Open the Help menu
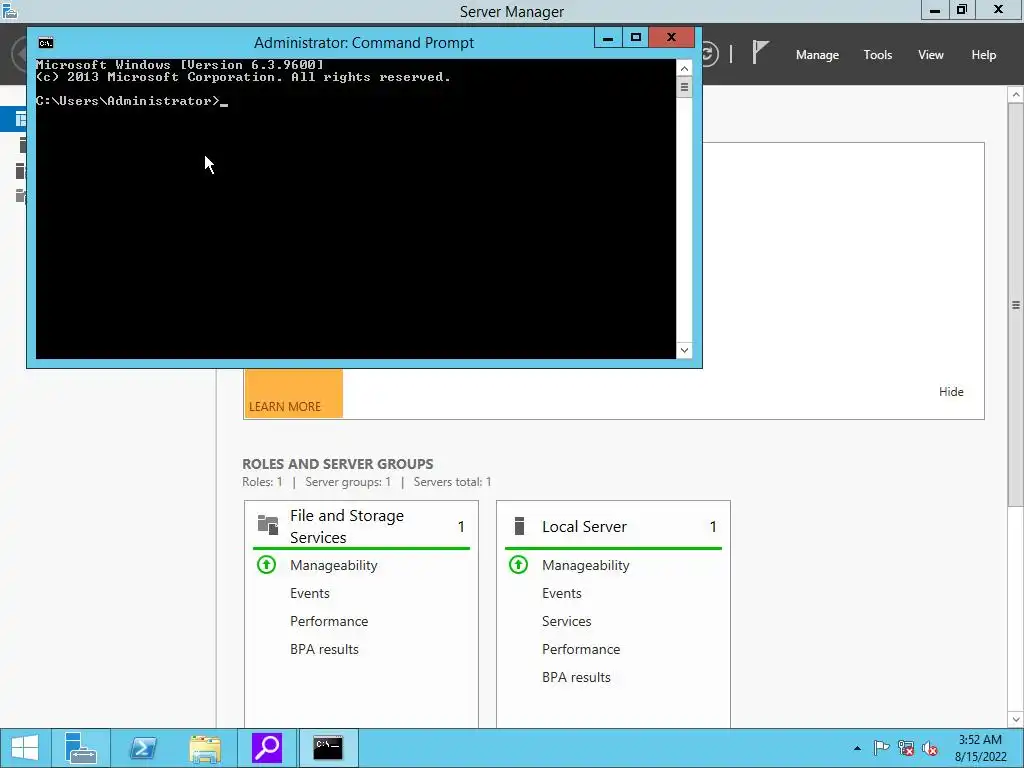Screen dimensions: 1024x768 click(x=983, y=55)
